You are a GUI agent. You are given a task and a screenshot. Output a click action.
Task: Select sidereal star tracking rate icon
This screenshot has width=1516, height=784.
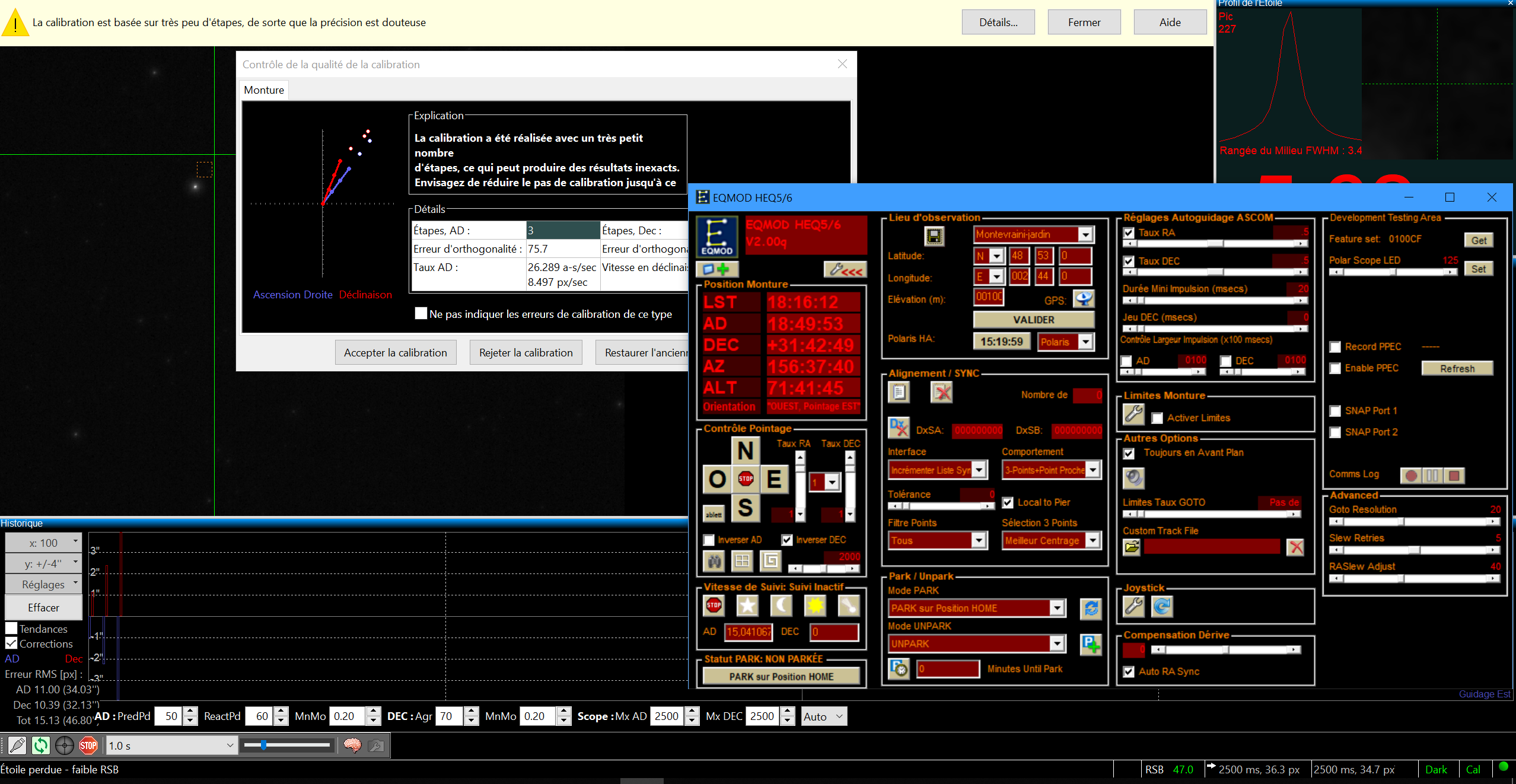(x=747, y=605)
